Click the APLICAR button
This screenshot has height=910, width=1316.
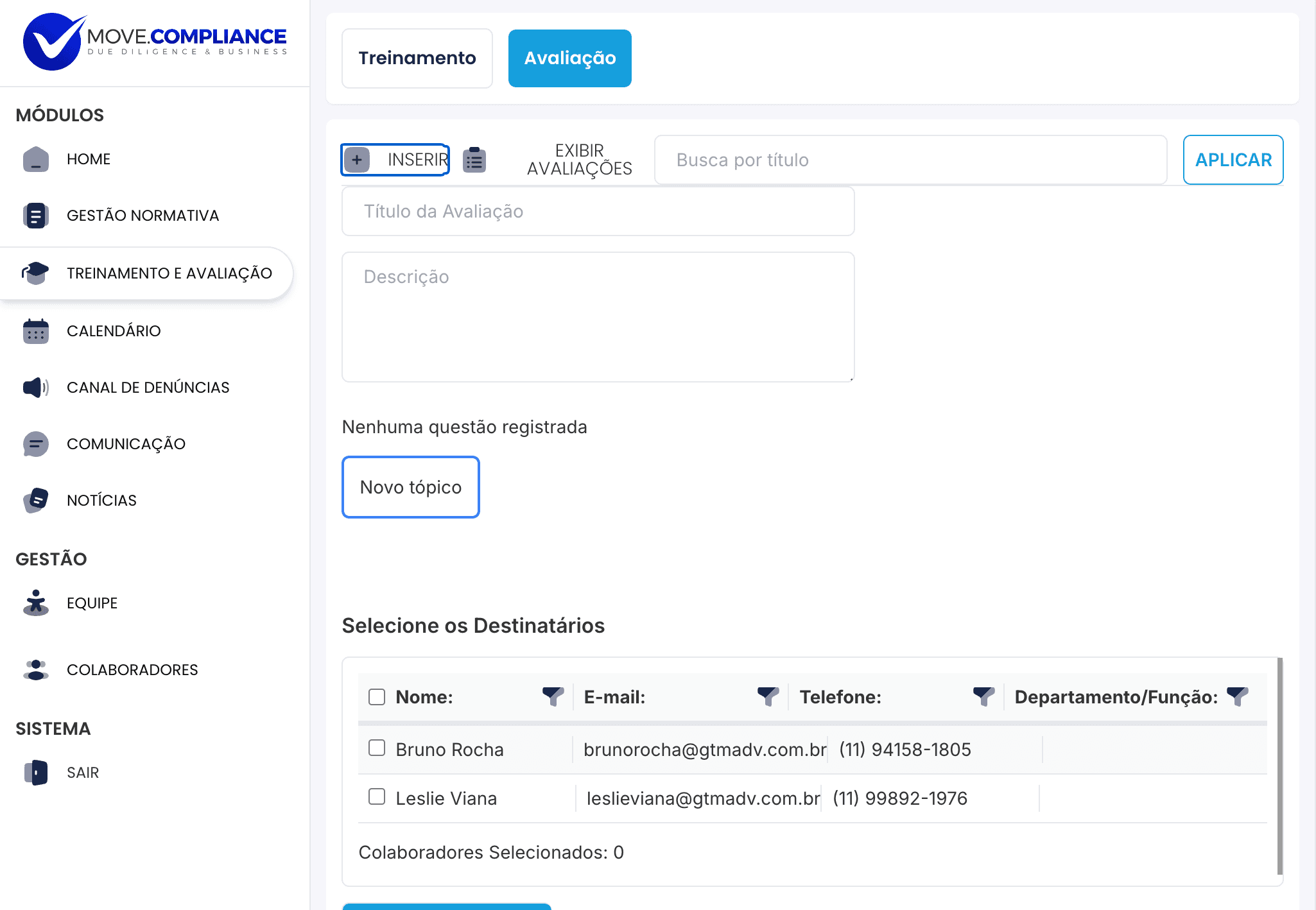coord(1233,160)
